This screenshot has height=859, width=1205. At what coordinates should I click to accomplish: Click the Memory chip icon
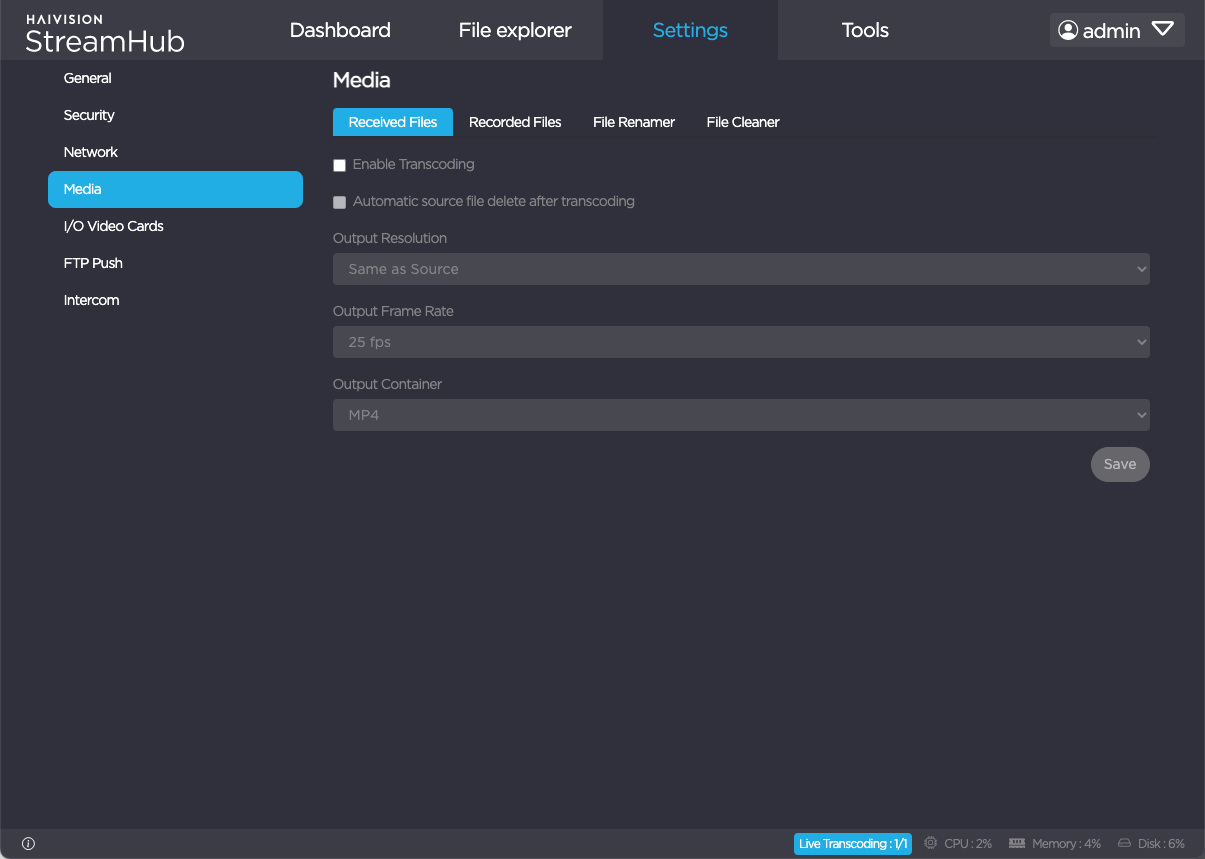(x=1018, y=844)
